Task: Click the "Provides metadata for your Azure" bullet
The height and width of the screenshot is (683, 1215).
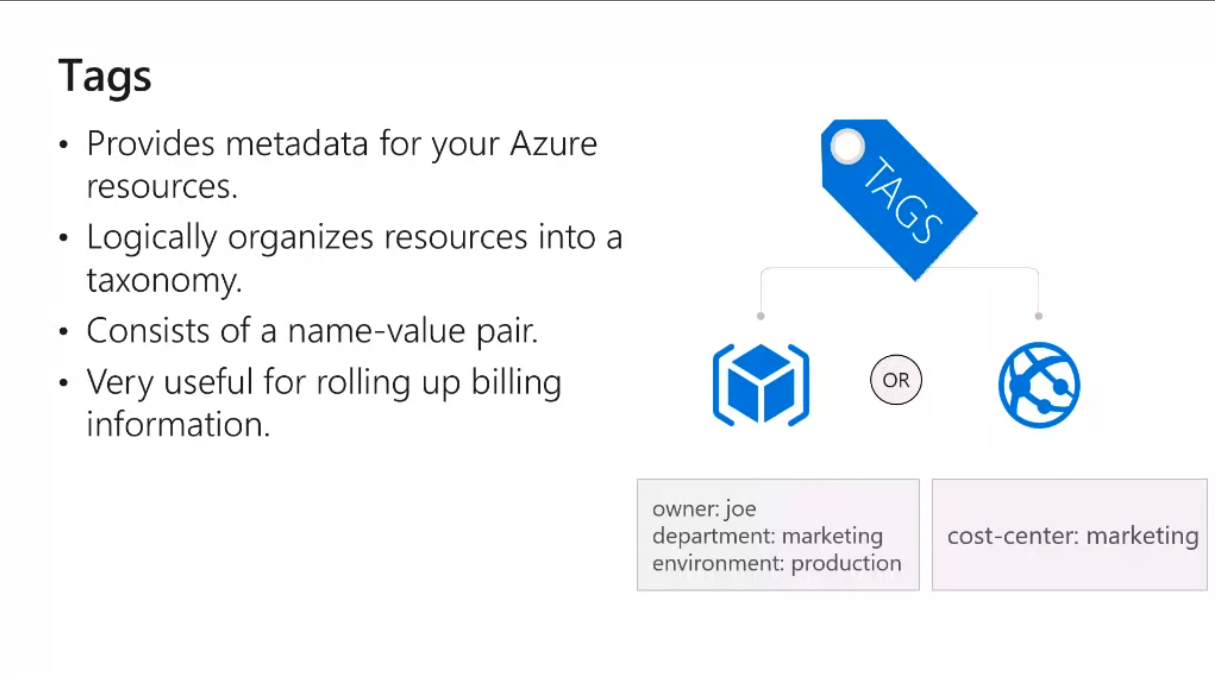Action: coord(341,144)
